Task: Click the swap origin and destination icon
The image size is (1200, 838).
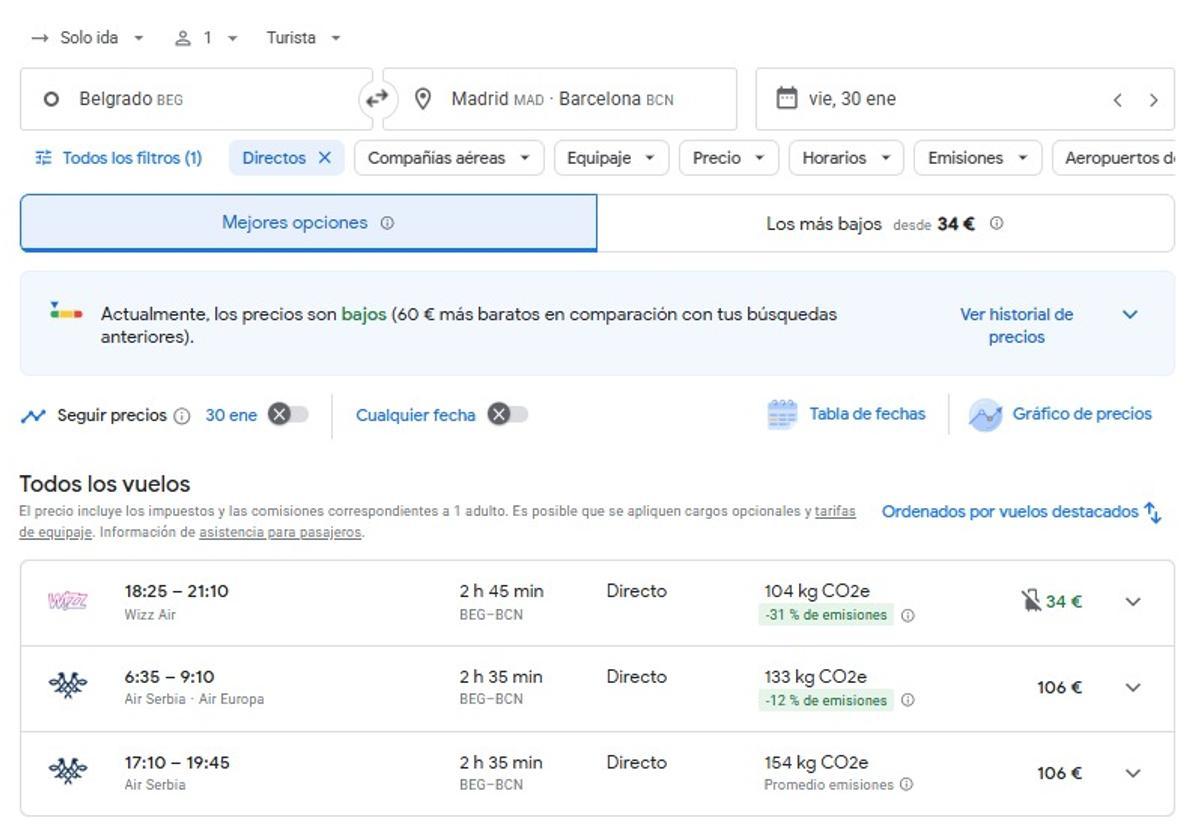Action: (x=377, y=98)
